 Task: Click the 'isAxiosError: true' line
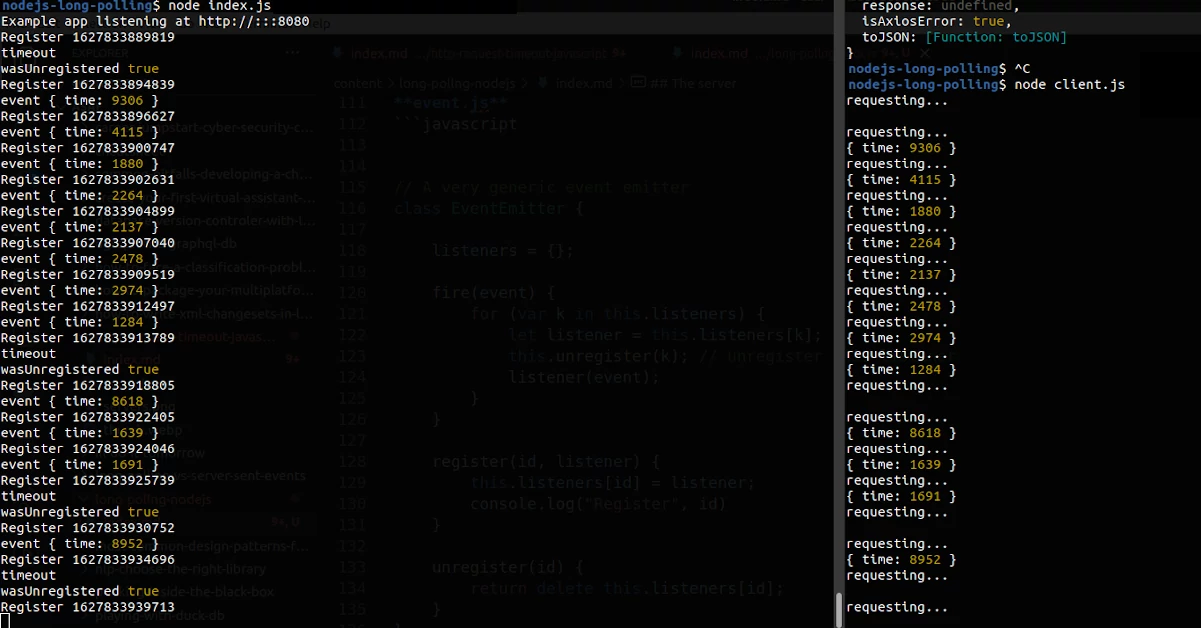936,21
